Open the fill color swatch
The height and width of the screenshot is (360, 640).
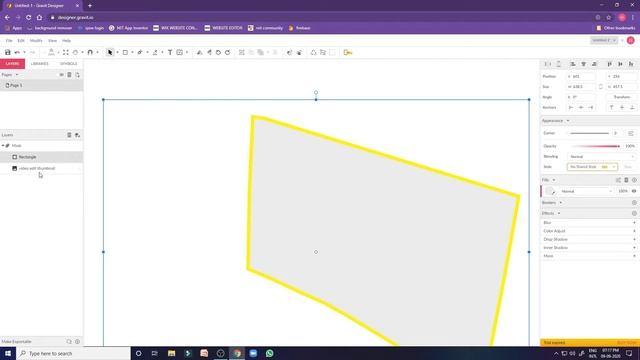coord(550,191)
